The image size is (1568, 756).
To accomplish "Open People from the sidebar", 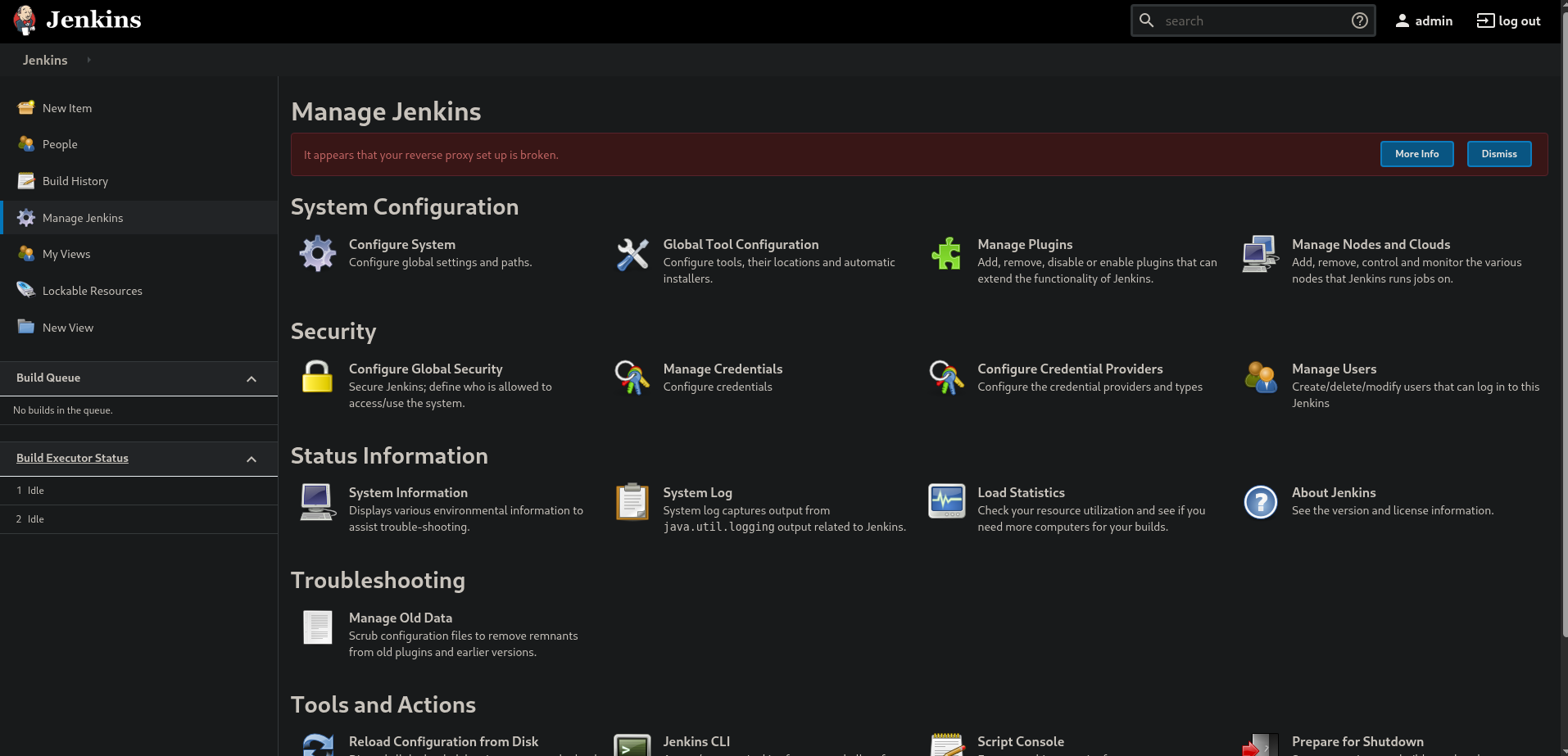I will 60,144.
